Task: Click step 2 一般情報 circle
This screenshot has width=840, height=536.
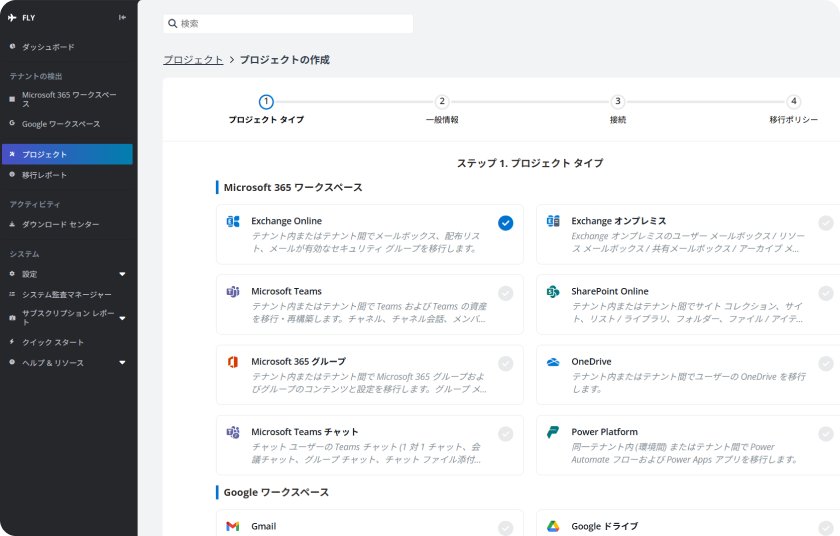Action: (442, 102)
